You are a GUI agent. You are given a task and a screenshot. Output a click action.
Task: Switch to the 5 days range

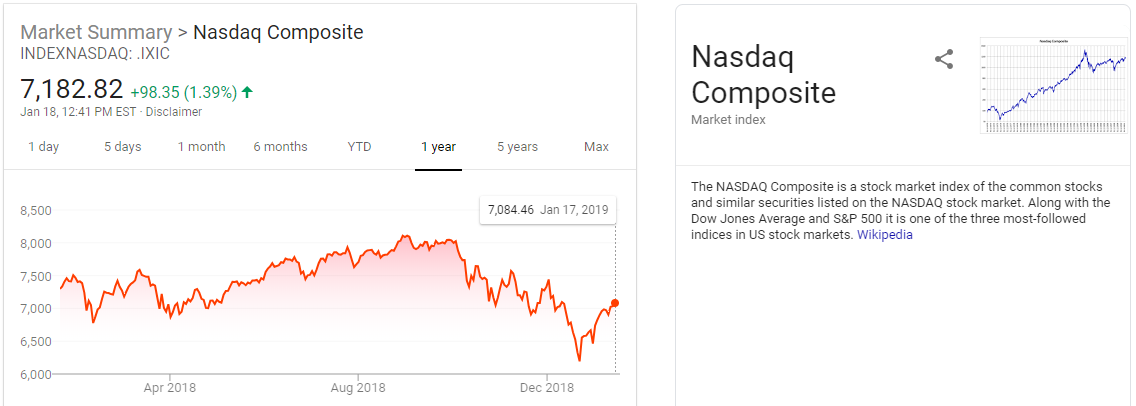123,147
